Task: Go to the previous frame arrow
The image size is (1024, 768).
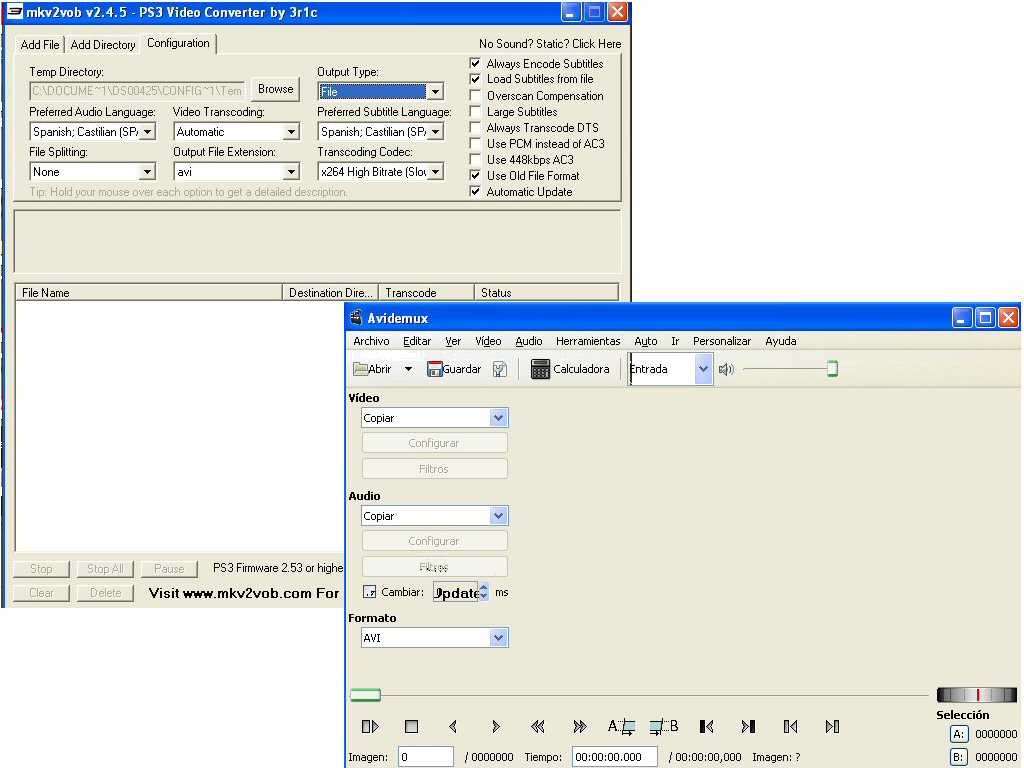Action: click(x=453, y=726)
